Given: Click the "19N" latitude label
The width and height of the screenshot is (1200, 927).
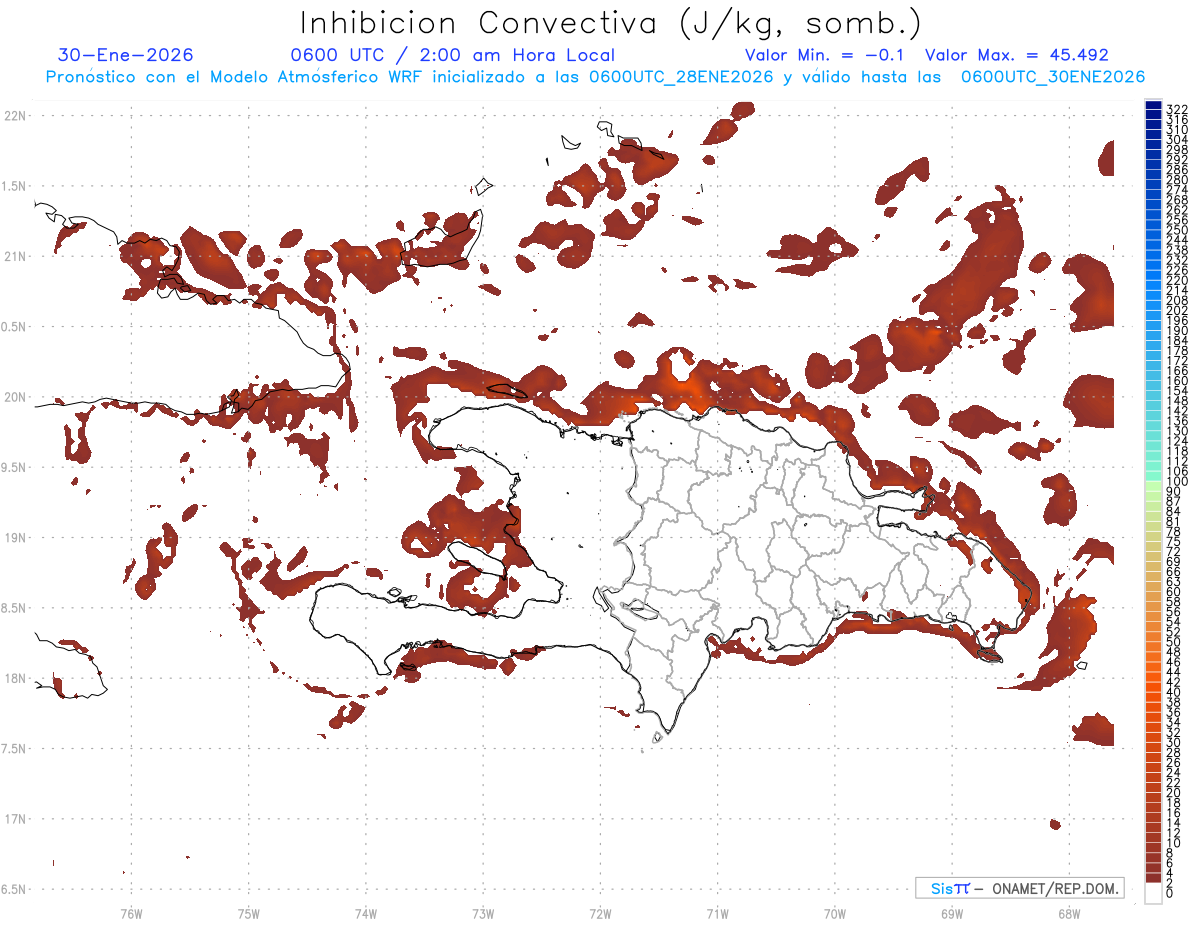Looking at the screenshot, I should click(x=16, y=538).
